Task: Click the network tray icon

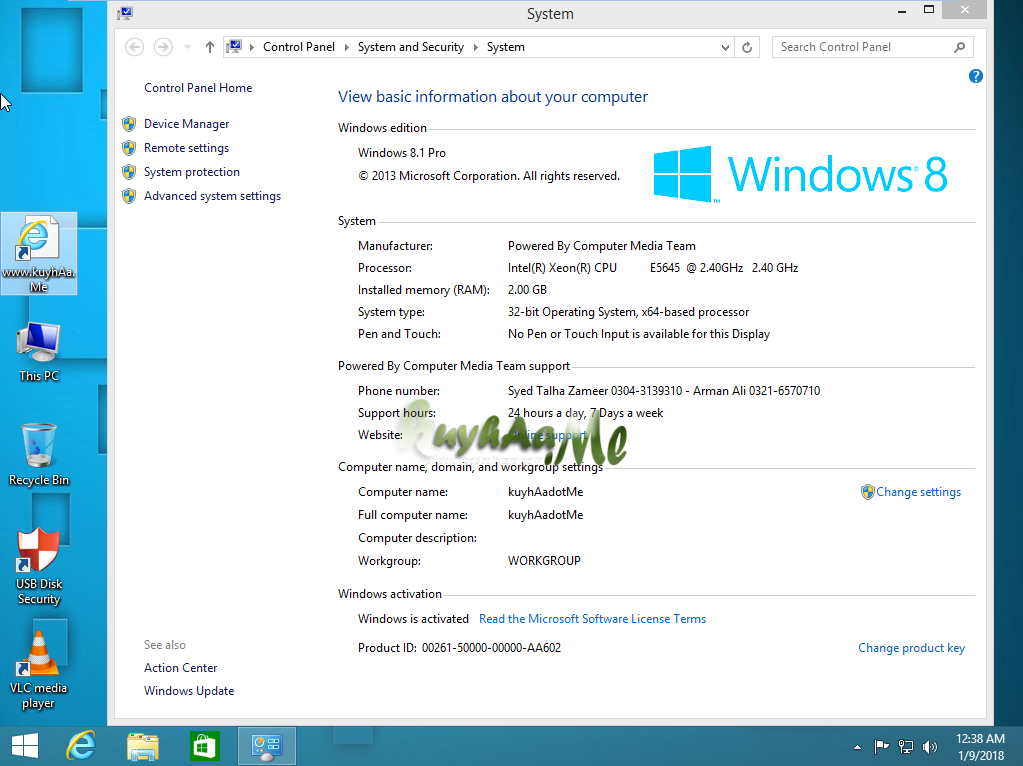Action: click(906, 746)
